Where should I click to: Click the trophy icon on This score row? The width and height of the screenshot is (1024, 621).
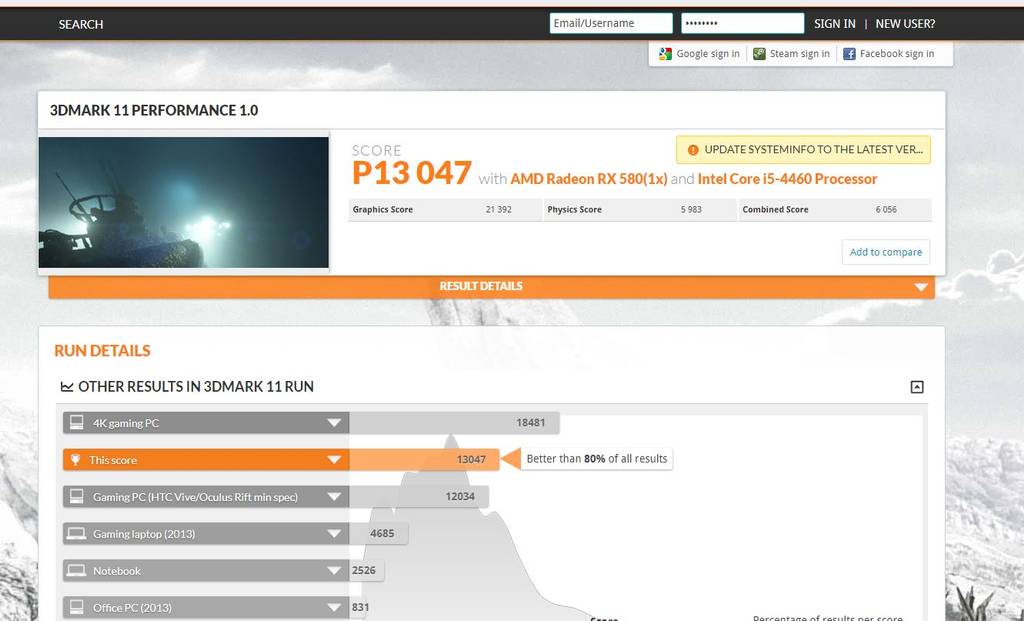pyautogui.click(x=75, y=460)
